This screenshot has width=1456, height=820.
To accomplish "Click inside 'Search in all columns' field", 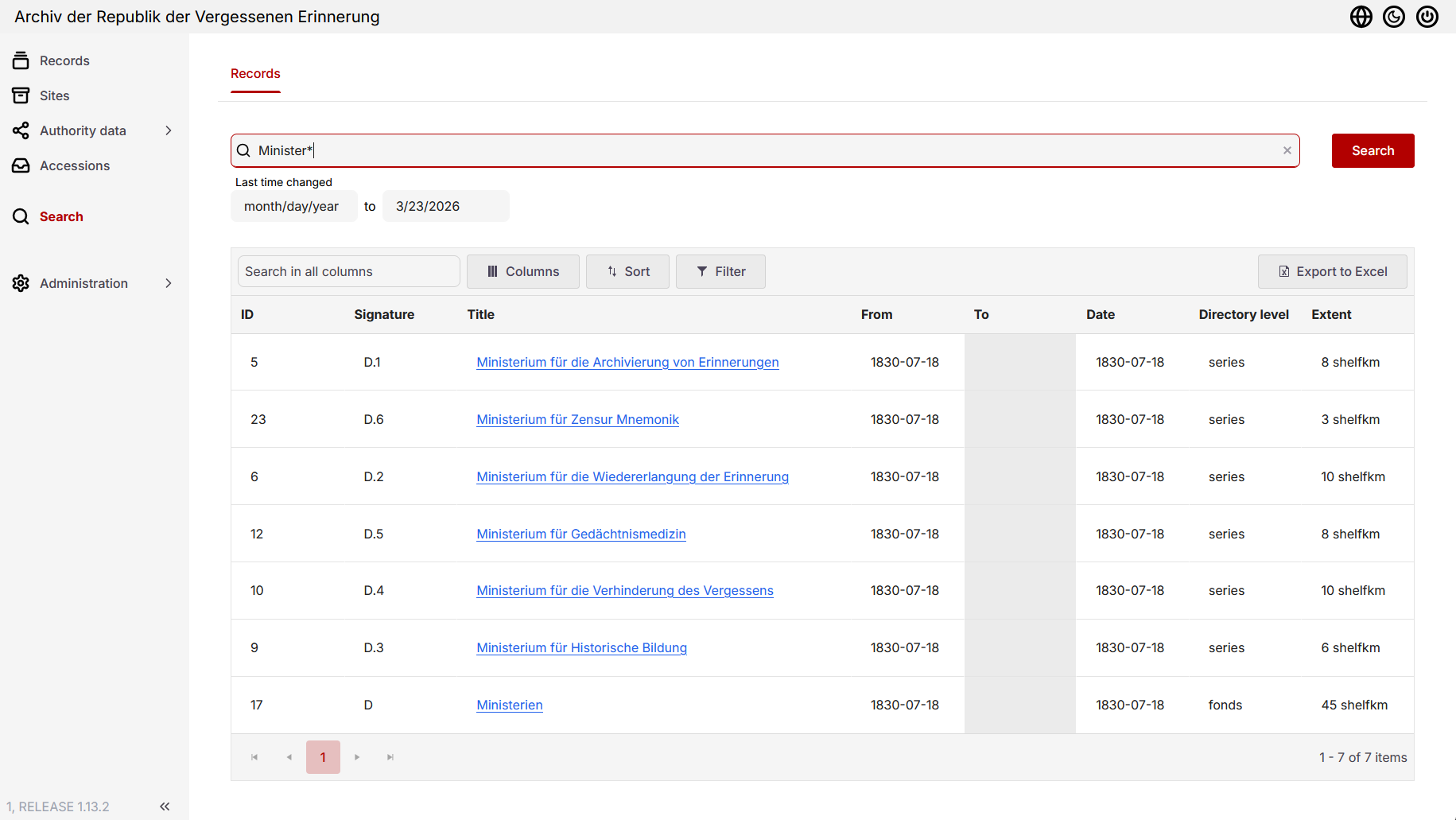I will [x=348, y=271].
